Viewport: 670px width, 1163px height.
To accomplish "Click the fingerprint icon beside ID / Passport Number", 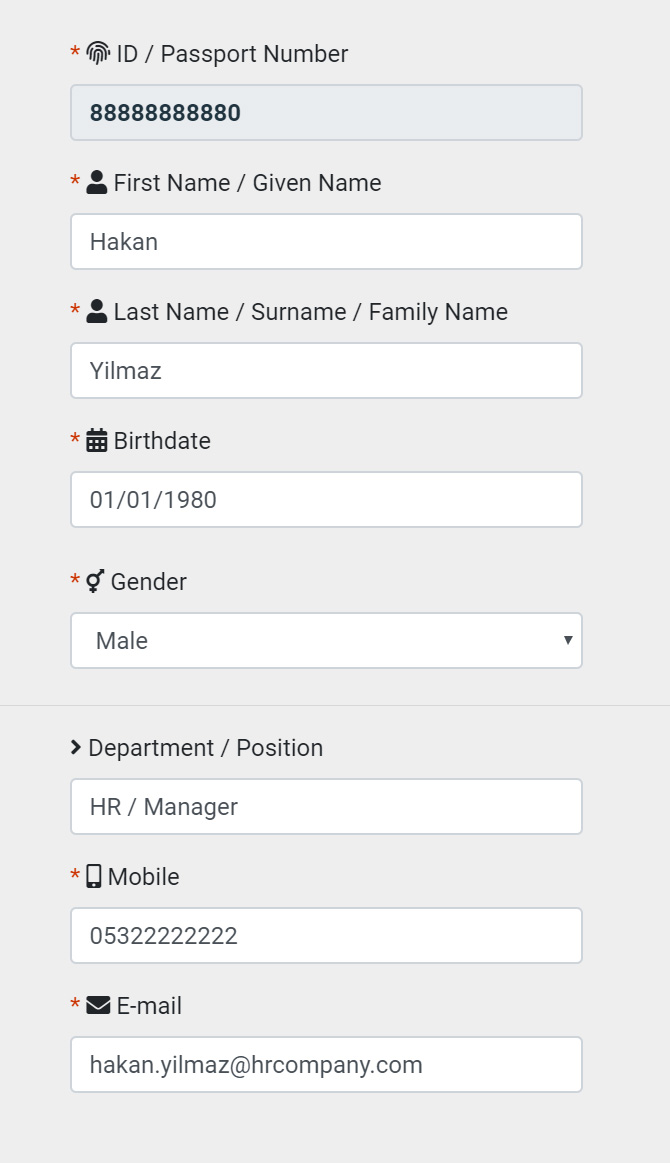I will click(x=98, y=53).
